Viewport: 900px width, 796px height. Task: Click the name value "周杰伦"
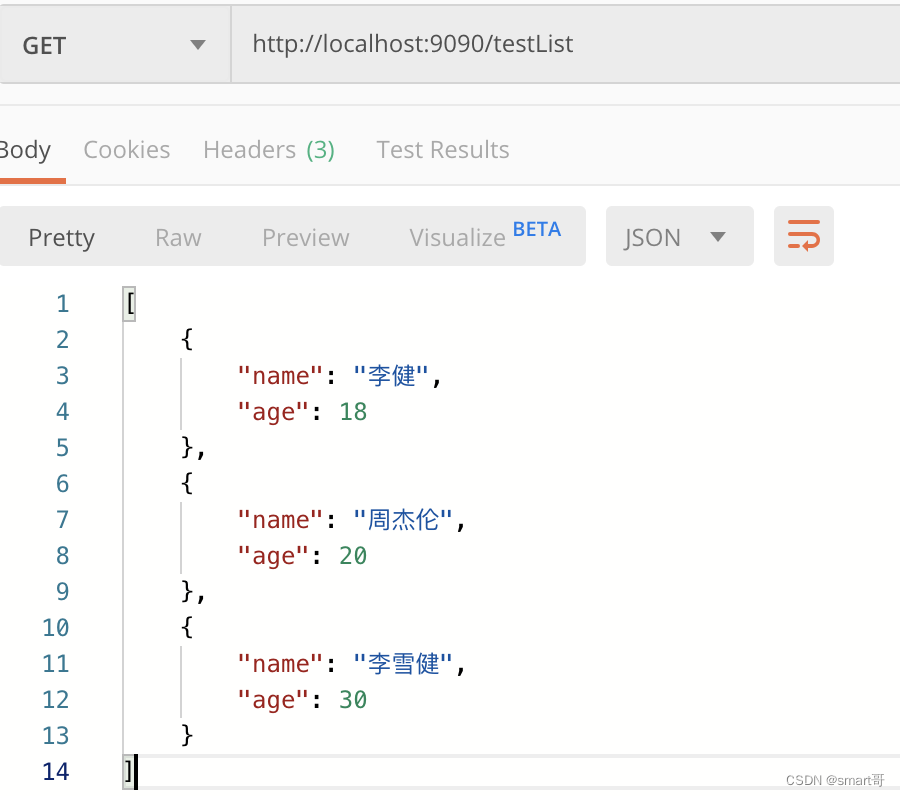coord(403,521)
